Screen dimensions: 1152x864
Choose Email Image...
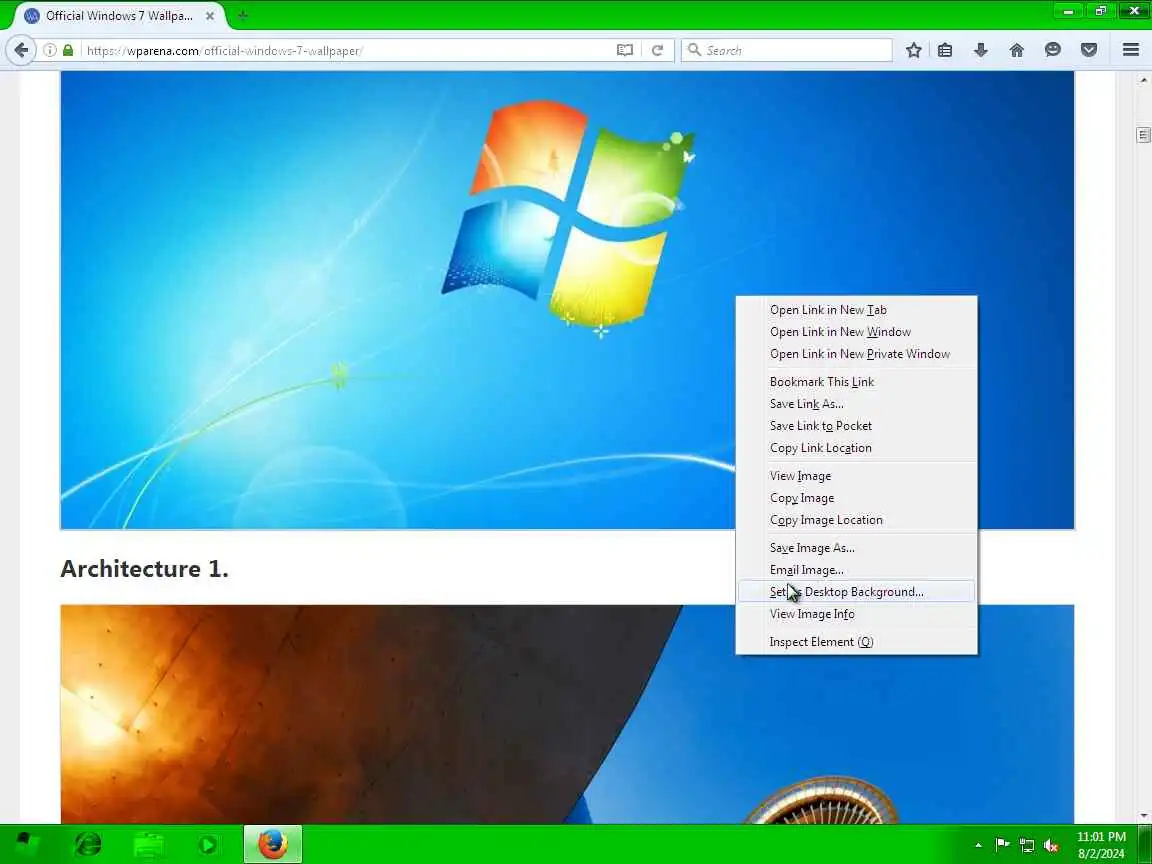(857, 570)
